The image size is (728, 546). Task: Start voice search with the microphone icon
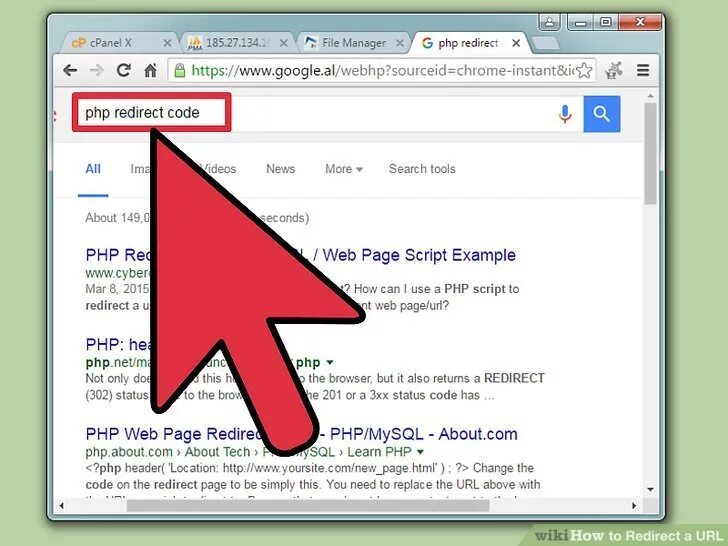[565, 114]
